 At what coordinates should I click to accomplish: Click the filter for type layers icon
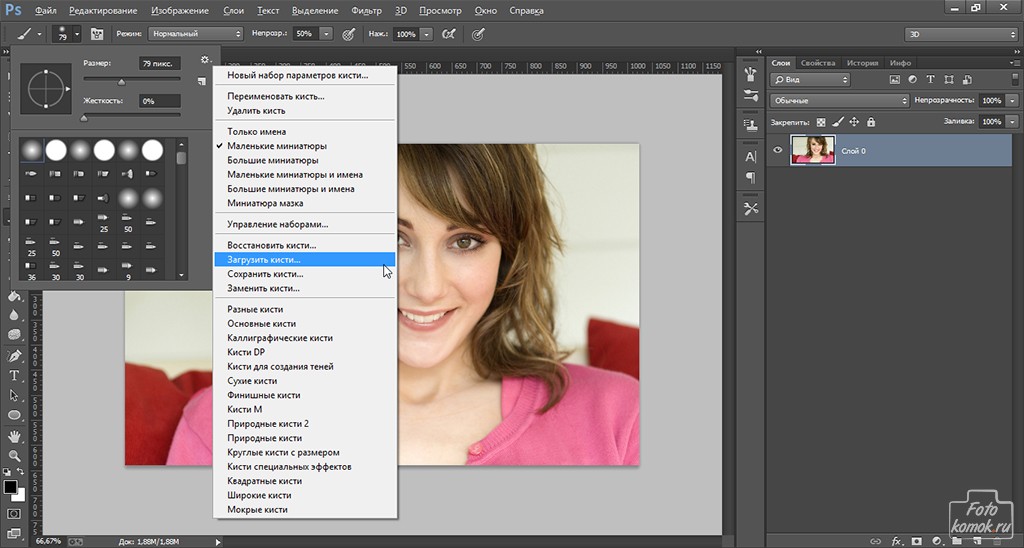tap(932, 79)
